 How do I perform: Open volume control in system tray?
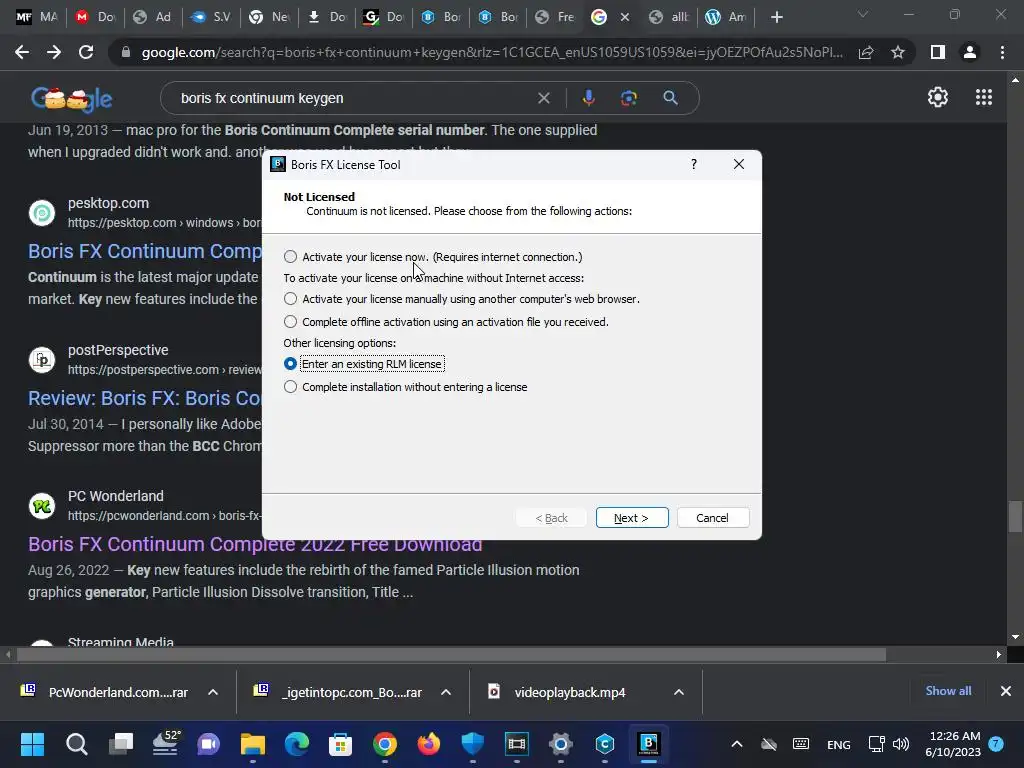point(901,744)
